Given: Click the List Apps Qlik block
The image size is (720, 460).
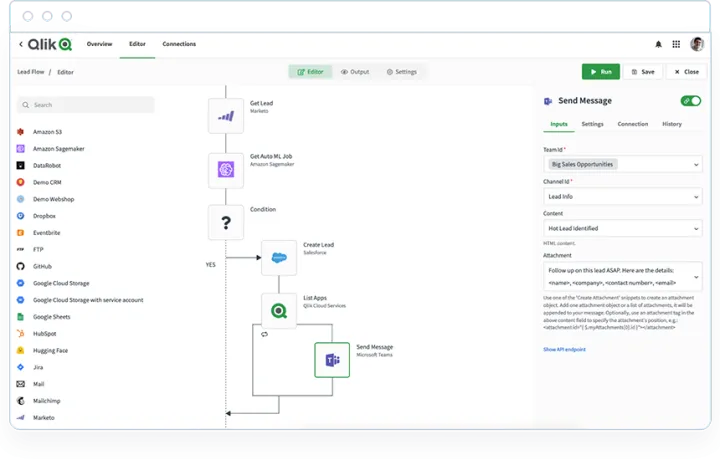Looking at the screenshot, I should pos(279,310).
